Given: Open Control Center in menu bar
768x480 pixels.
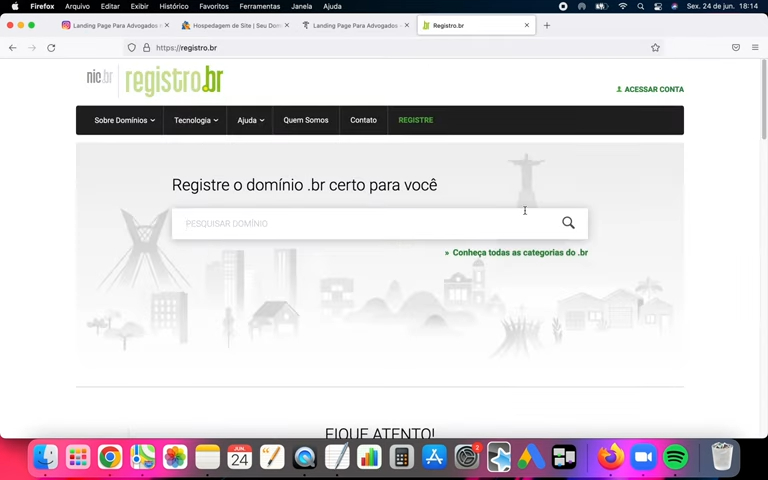Looking at the screenshot, I should pos(658,6).
